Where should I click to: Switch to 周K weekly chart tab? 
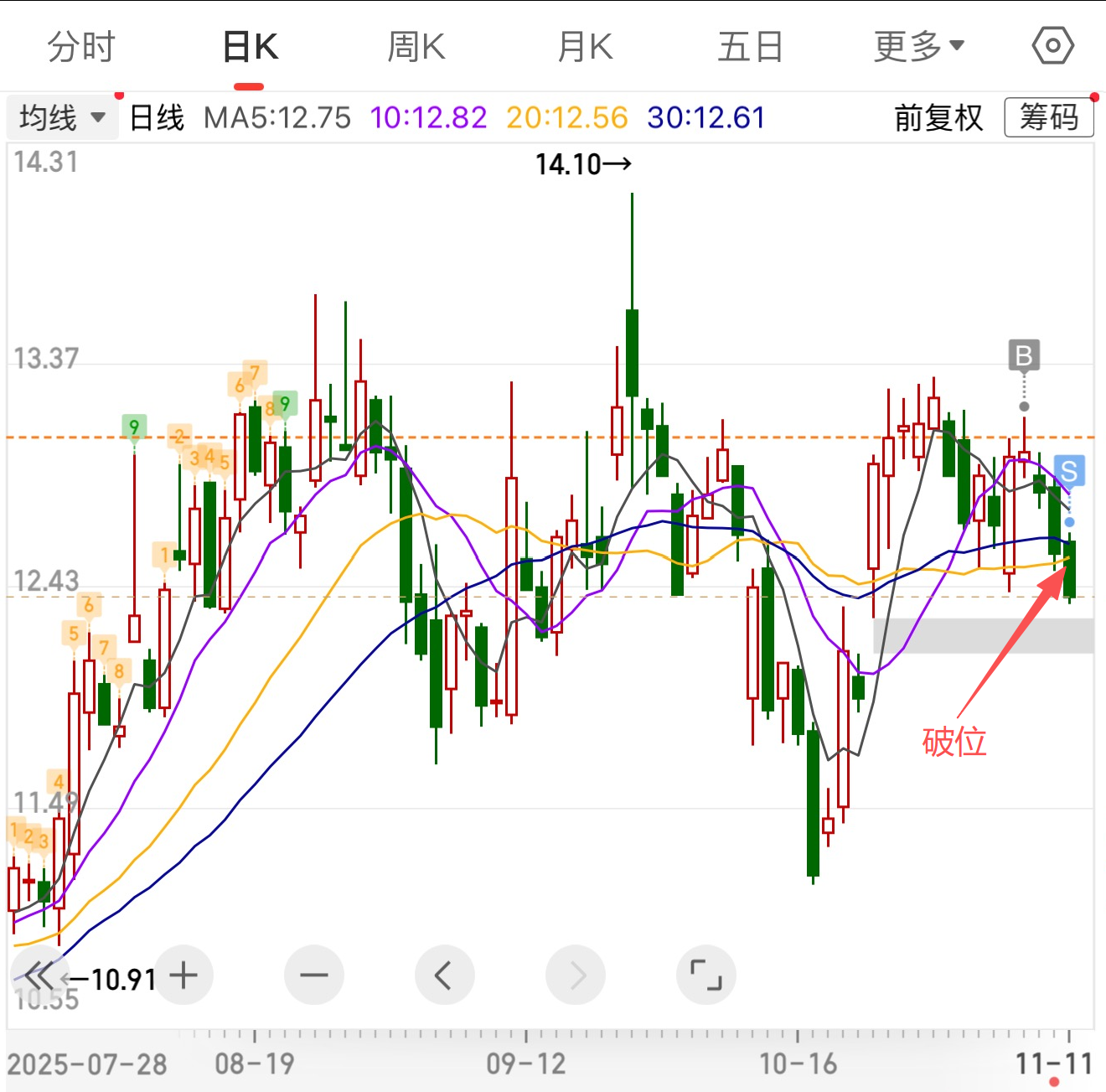pos(416,47)
